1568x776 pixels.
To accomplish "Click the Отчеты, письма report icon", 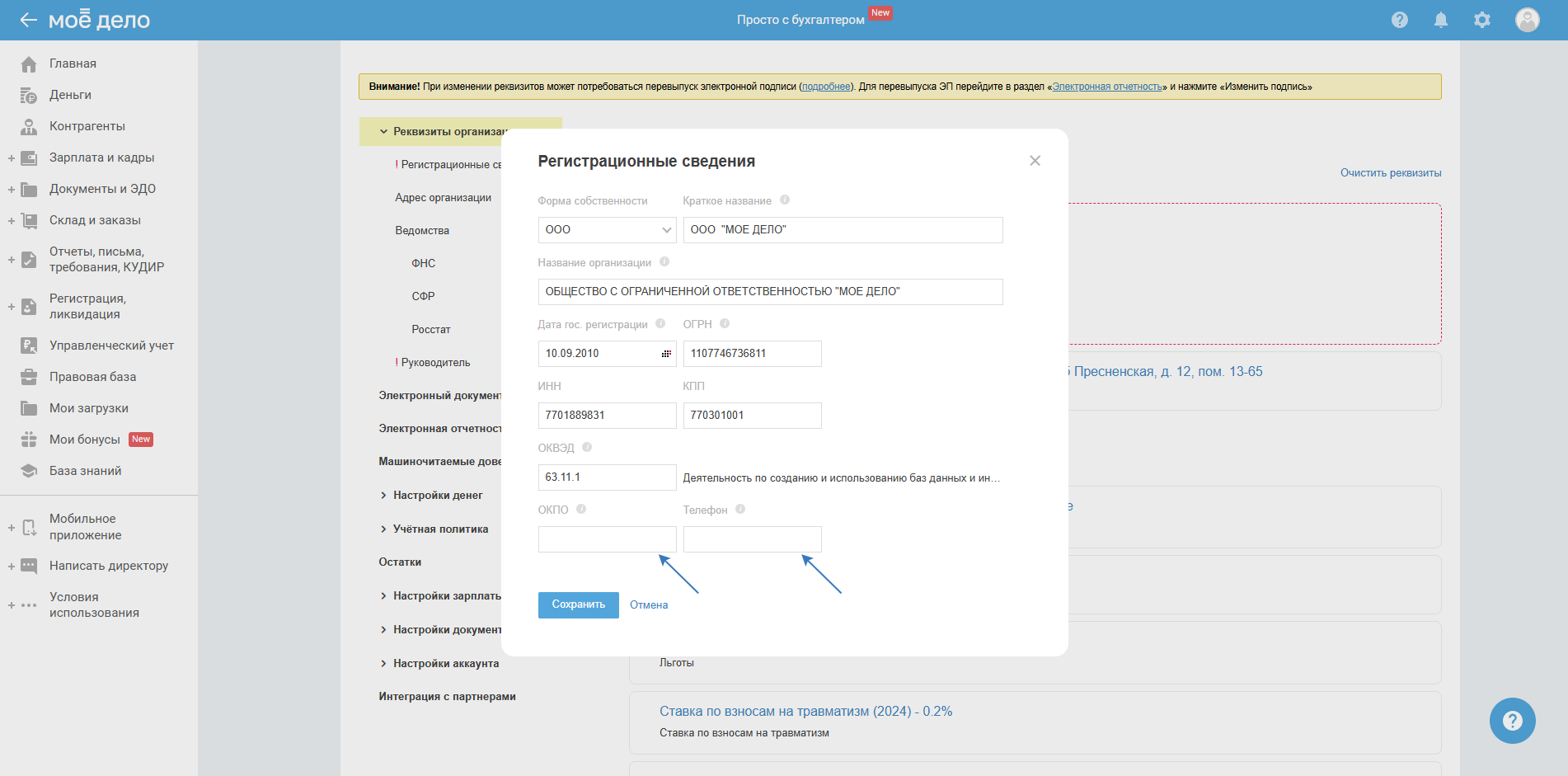I will (x=29, y=259).
